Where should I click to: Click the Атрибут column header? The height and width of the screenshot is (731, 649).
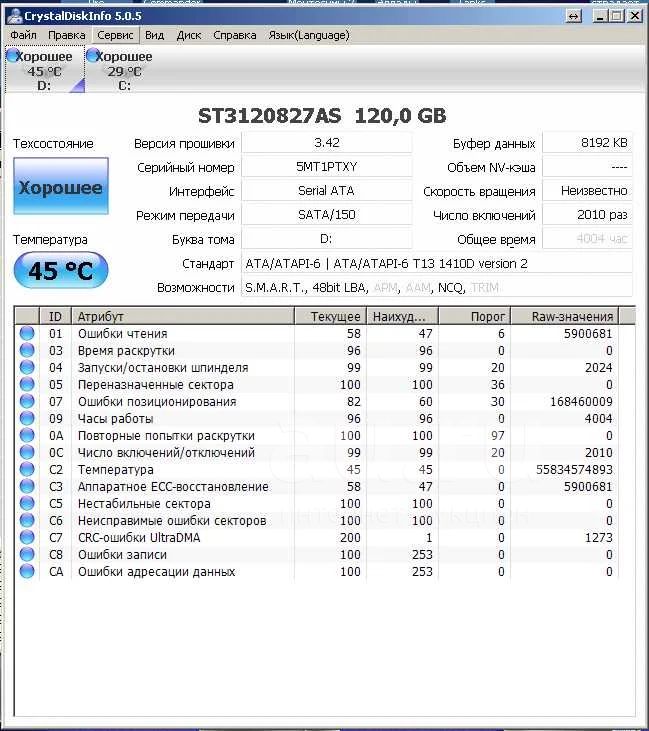pos(183,316)
